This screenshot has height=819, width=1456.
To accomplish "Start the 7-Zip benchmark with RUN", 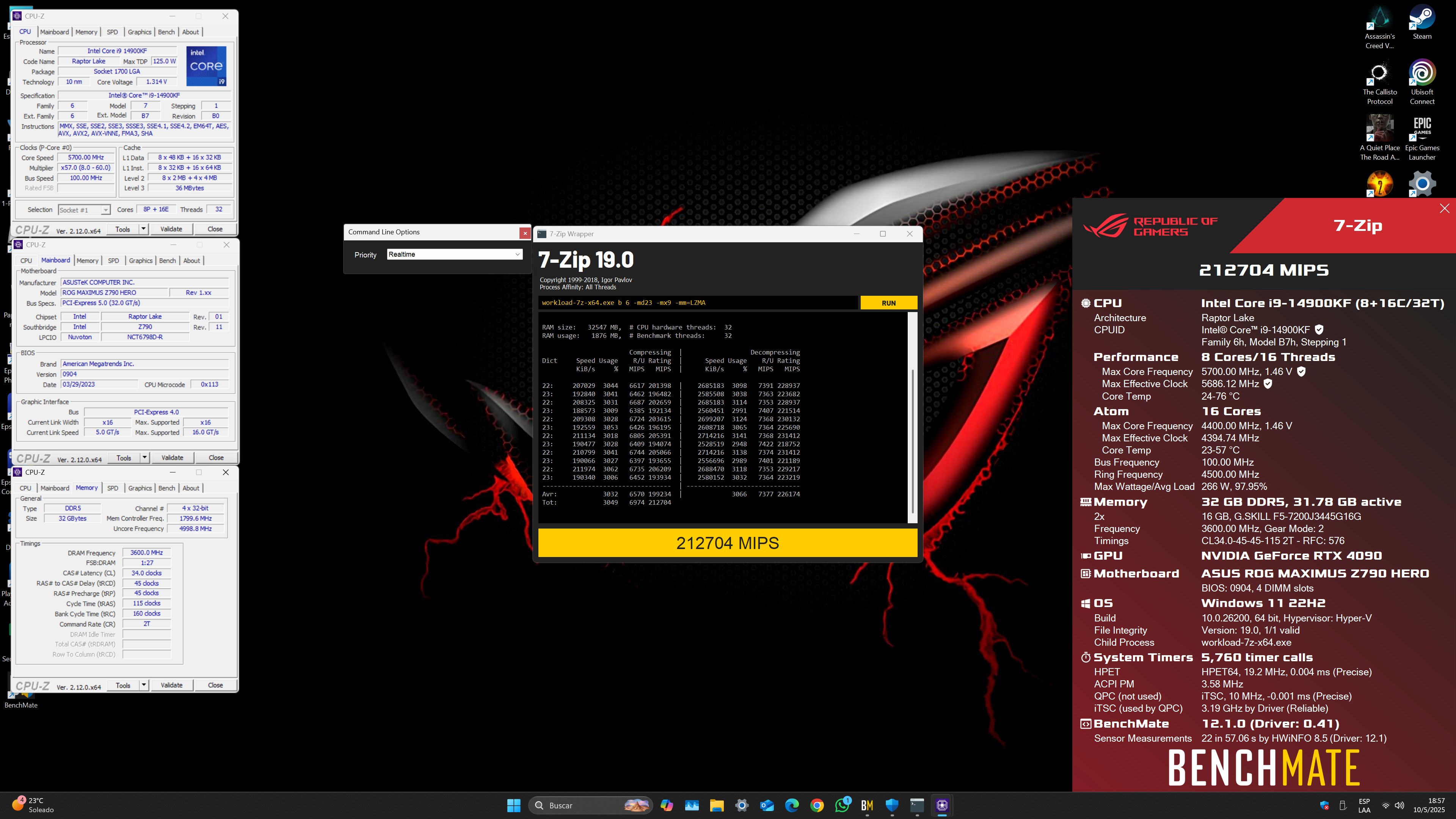I will 888,303.
